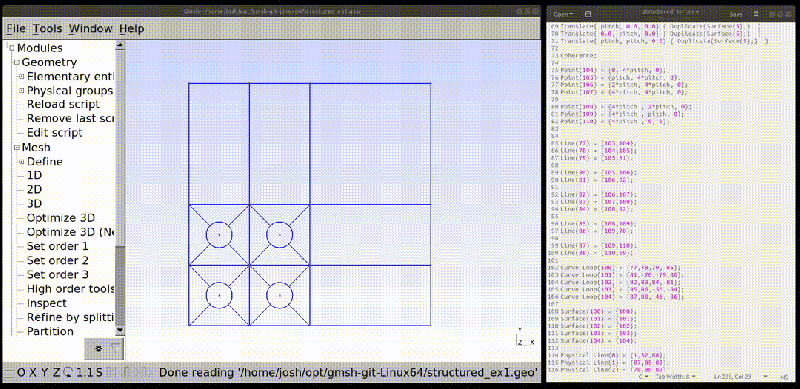Open the Tools menu in Gmsh
The width and height of the screenshot is (800, 389).
[47, 29]
